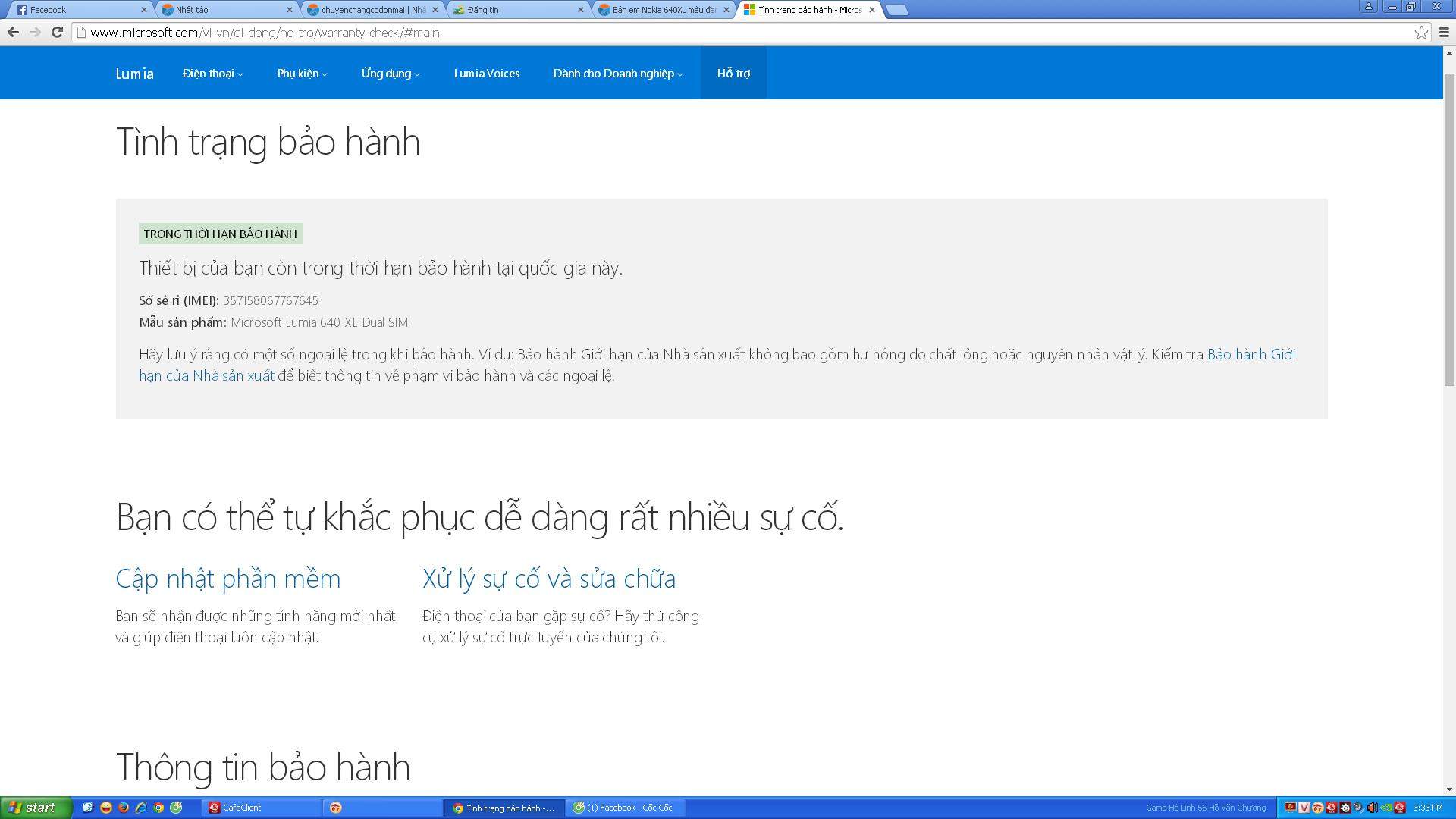Click the scrollbar down arrow
Screen dimensions: 1456x819
point(1449,789)
